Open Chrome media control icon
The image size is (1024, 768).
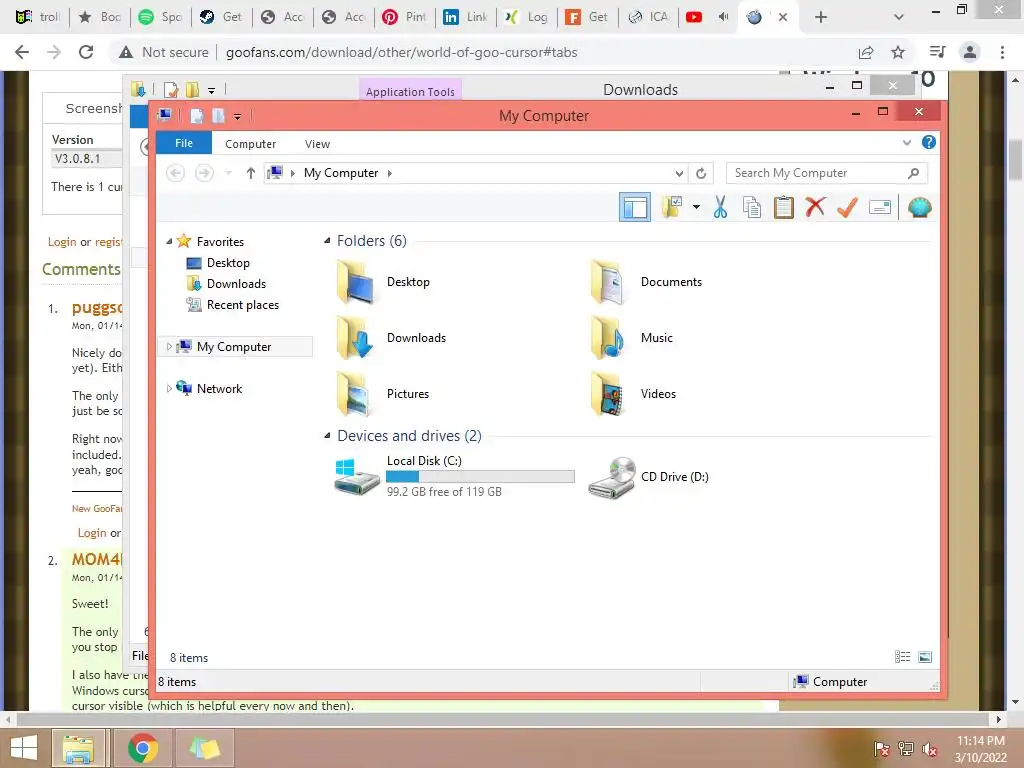tap(937, 52)
